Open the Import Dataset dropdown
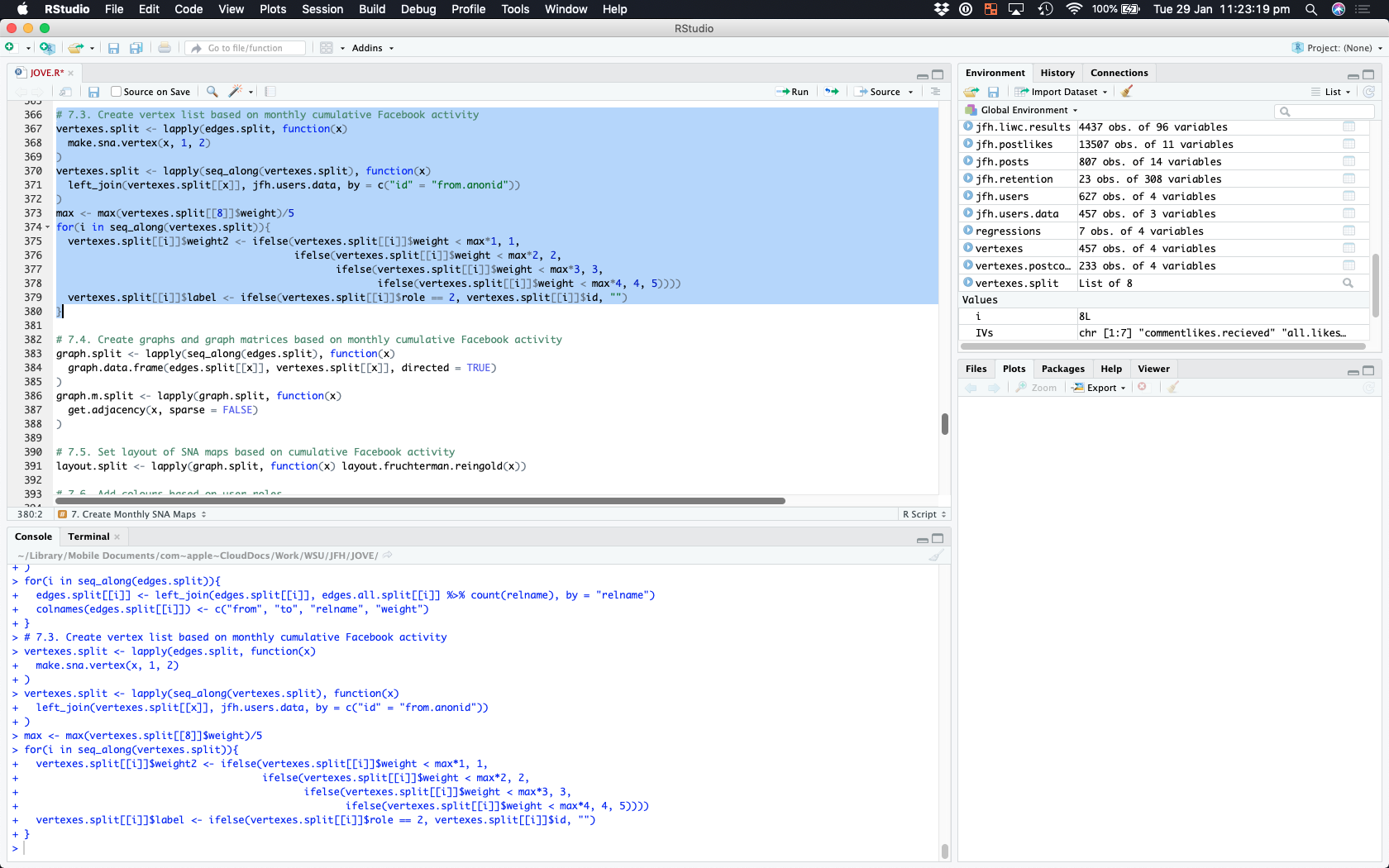Viewport: 1389px width, 868px height. tap(1062, 92)
